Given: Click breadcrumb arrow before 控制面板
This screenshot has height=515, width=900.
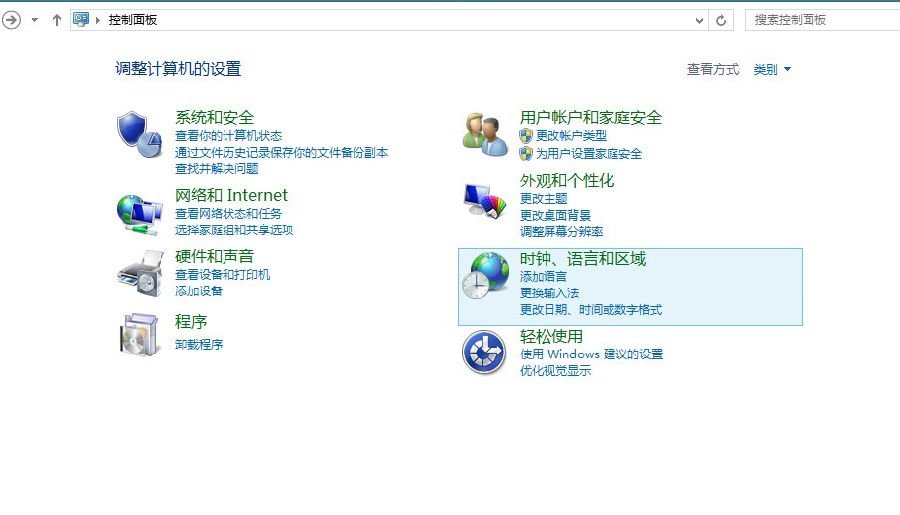Looking at the screenshot, I should click(x=98, y=20).
